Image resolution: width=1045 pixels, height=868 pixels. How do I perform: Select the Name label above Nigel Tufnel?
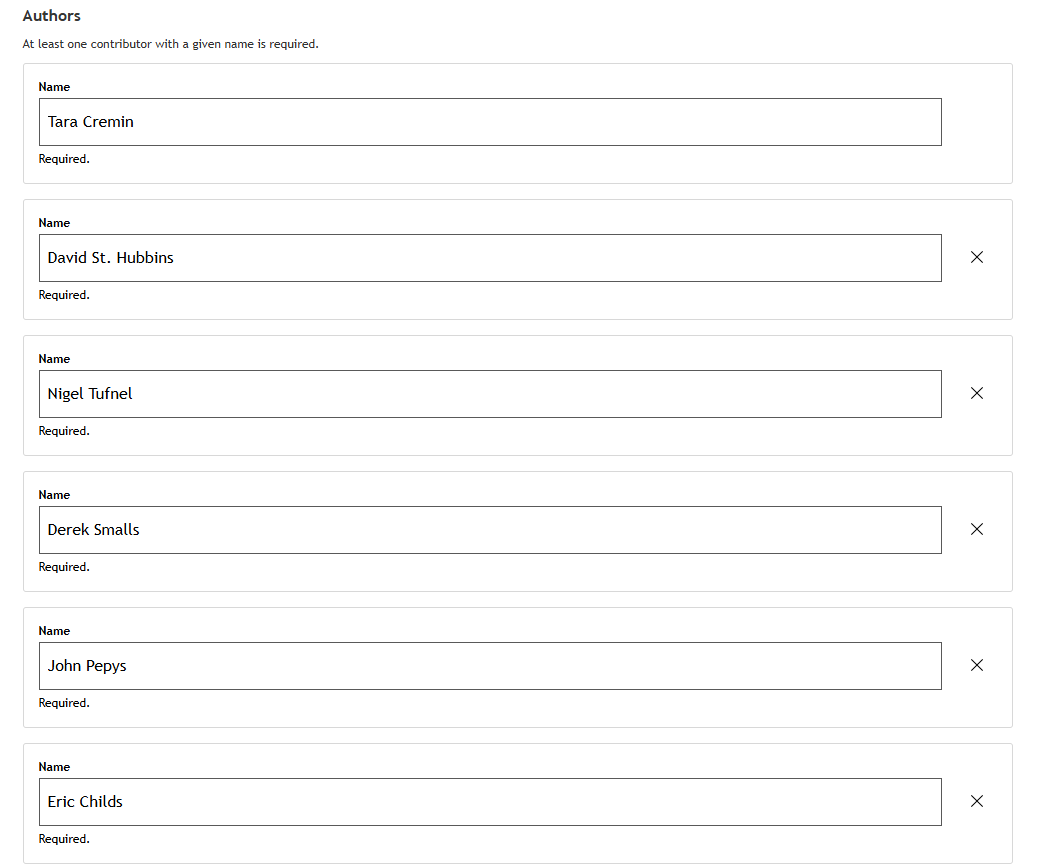[54, 359]
